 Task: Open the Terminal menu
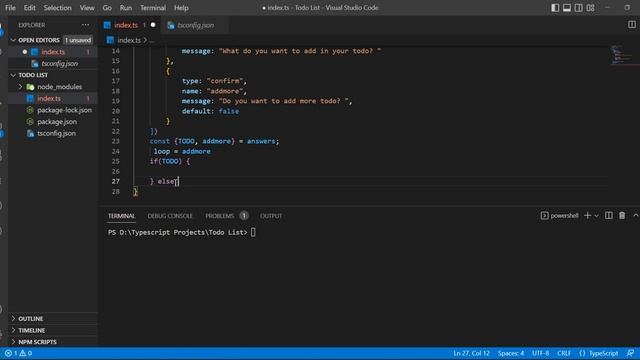153,8
